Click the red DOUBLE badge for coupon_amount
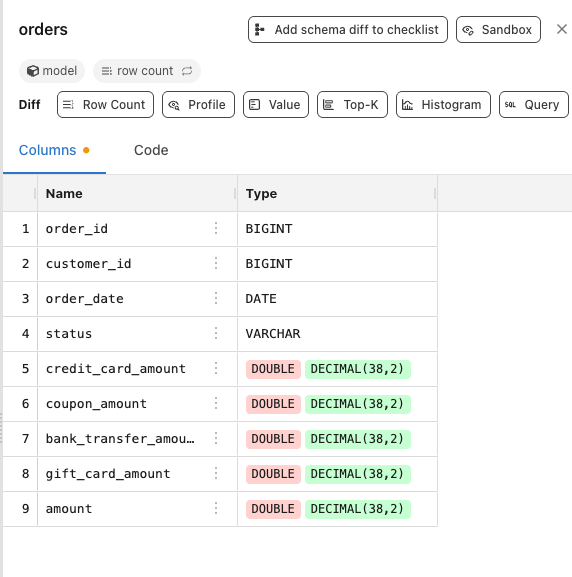 tap(273, 404)
